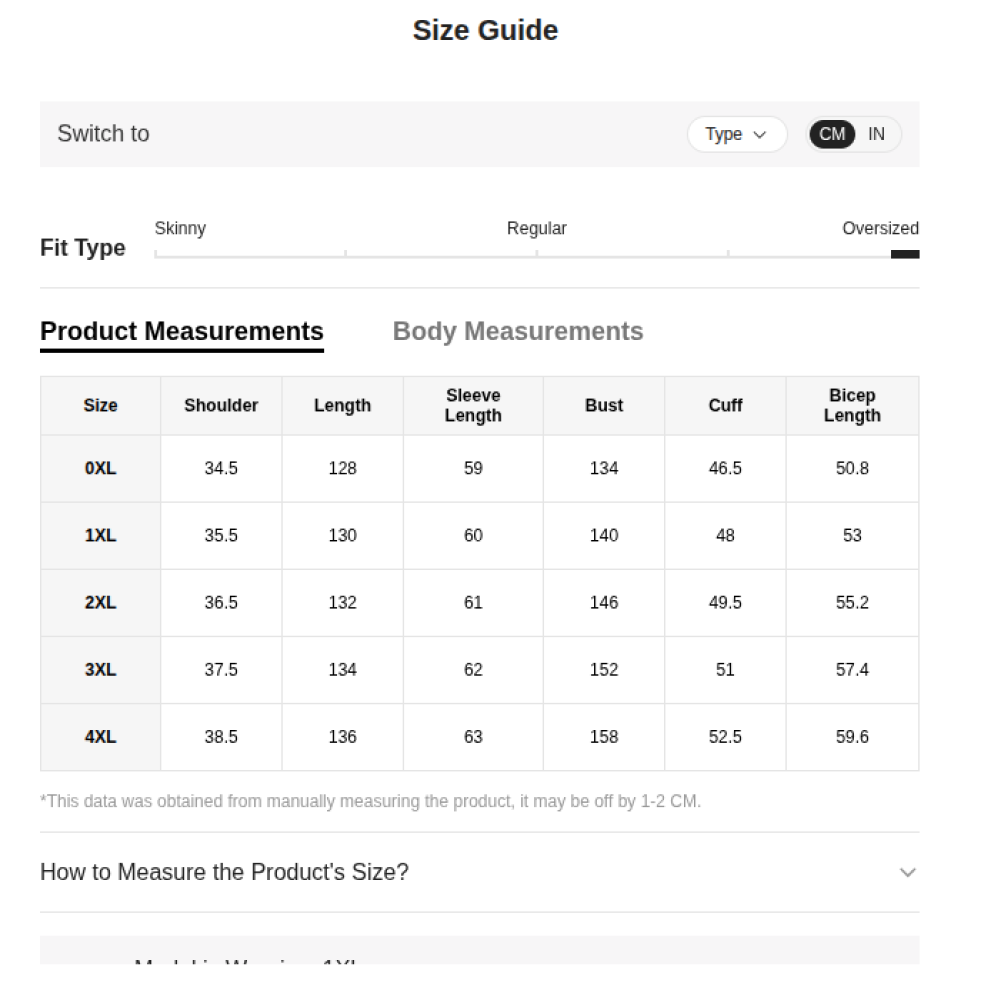This screenshot has width=981, height=1000.
Task: Click the Regular fit label
Action: pos(536,228)
